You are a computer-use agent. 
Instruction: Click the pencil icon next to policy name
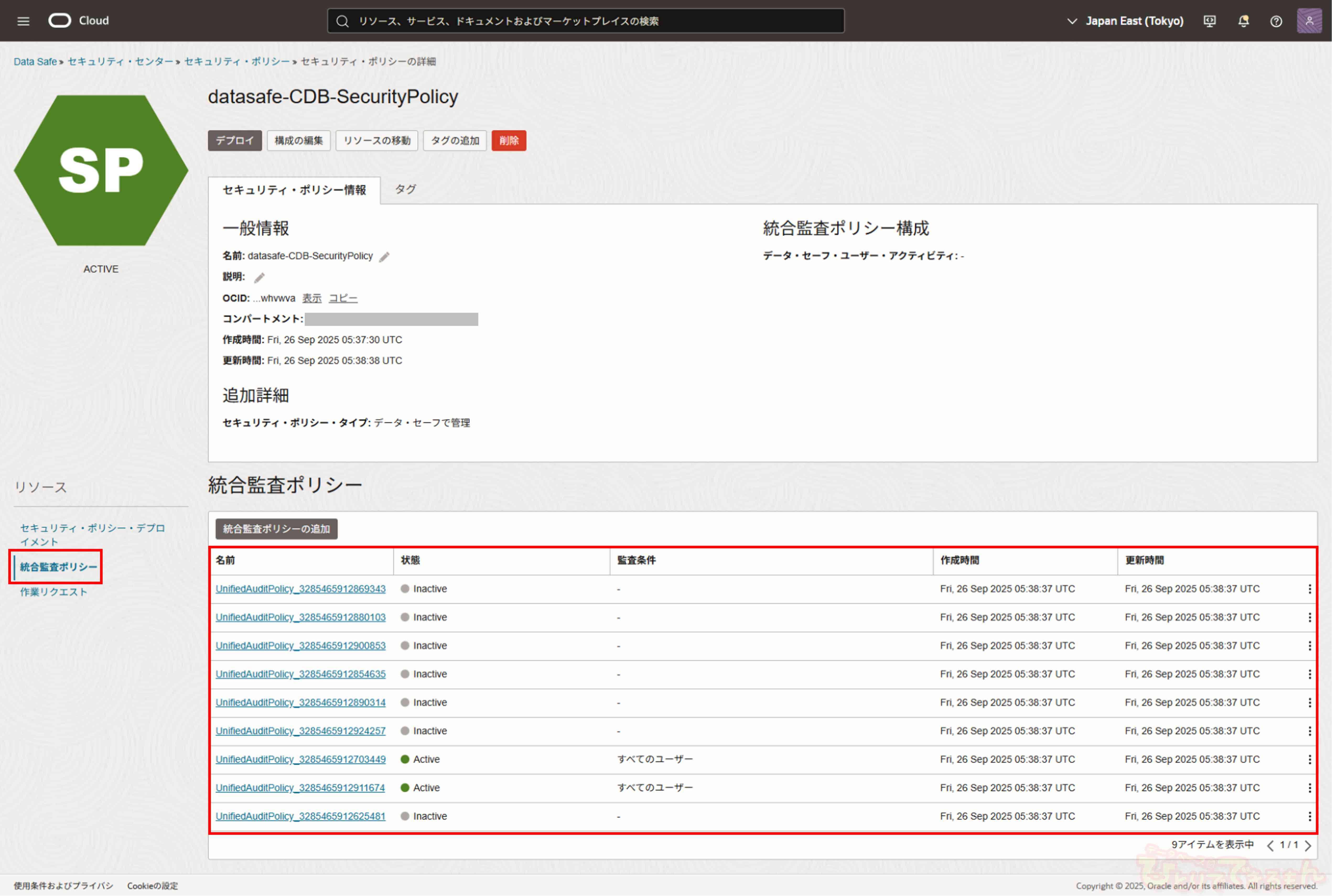pos(384,257)
